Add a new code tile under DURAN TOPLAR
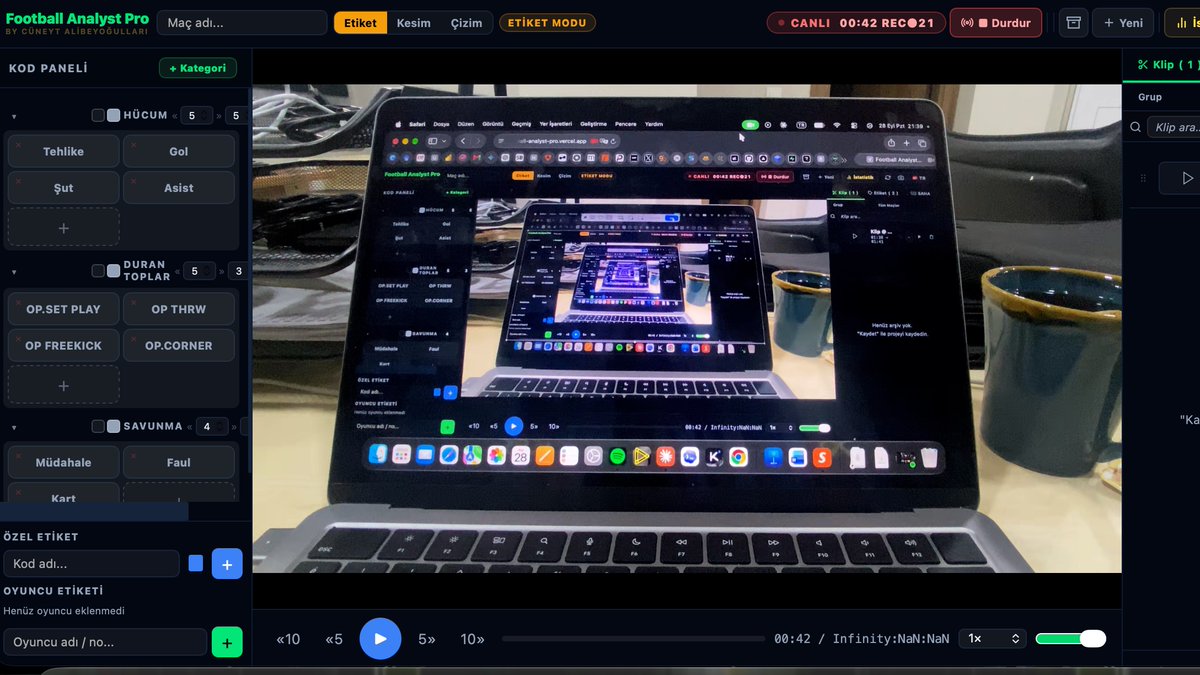 pyautogui.click(x=64, y=385)
